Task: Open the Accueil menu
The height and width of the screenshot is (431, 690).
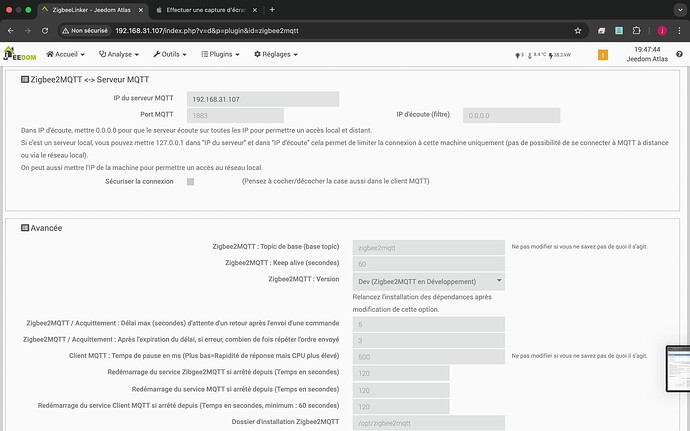Action: tap(65, 54)
